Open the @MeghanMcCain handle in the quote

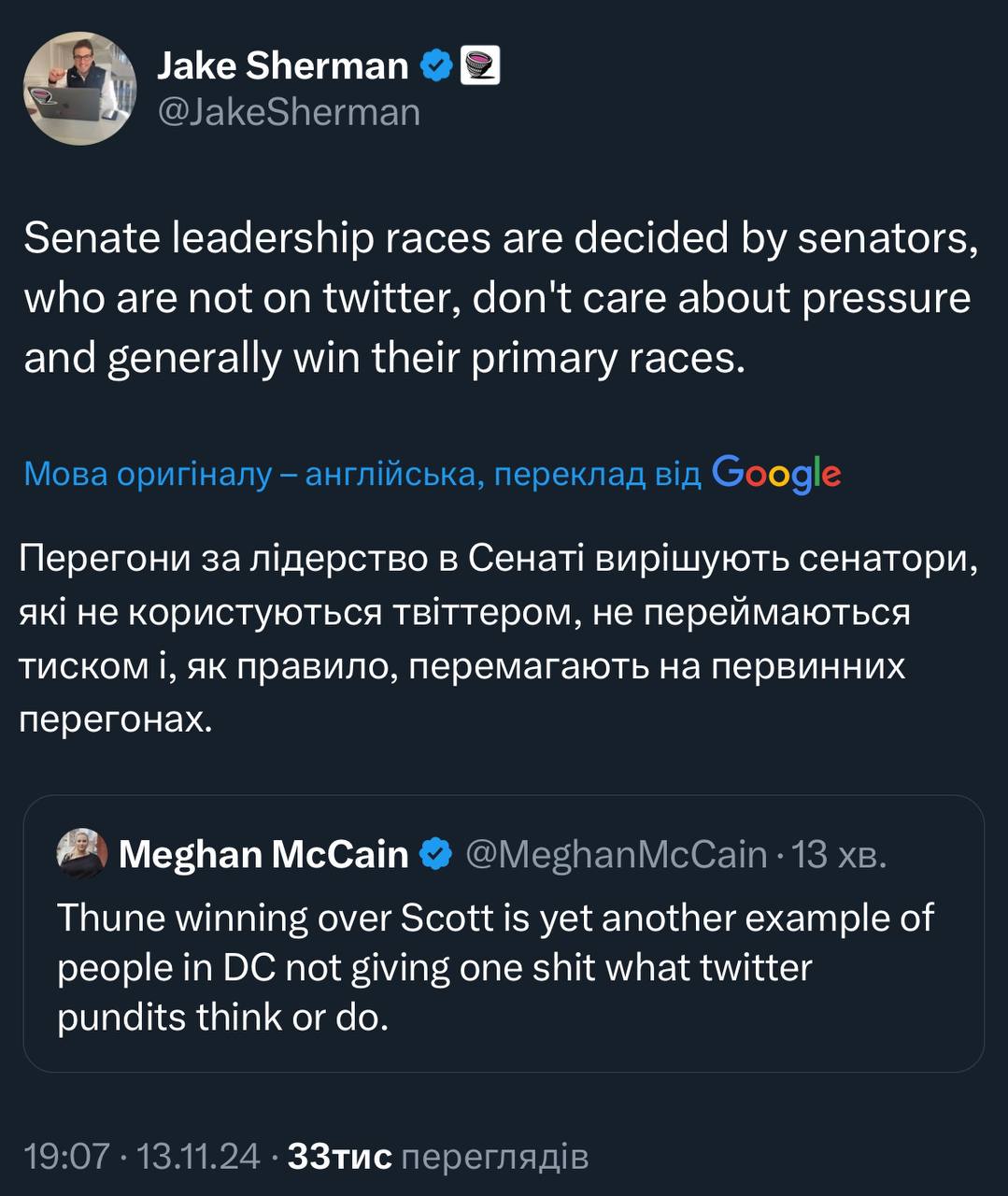pos(616,854)
